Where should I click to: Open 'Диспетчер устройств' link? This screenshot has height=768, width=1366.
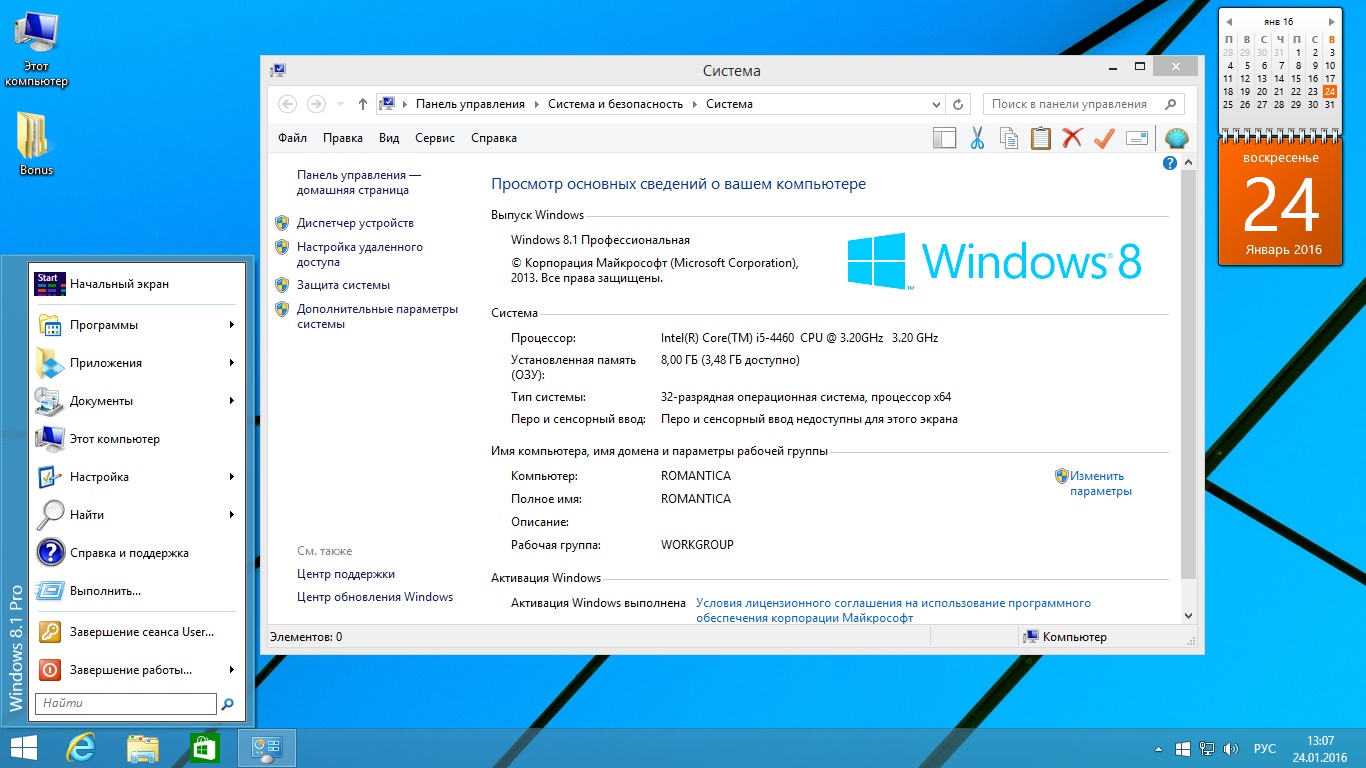[355, 223]
